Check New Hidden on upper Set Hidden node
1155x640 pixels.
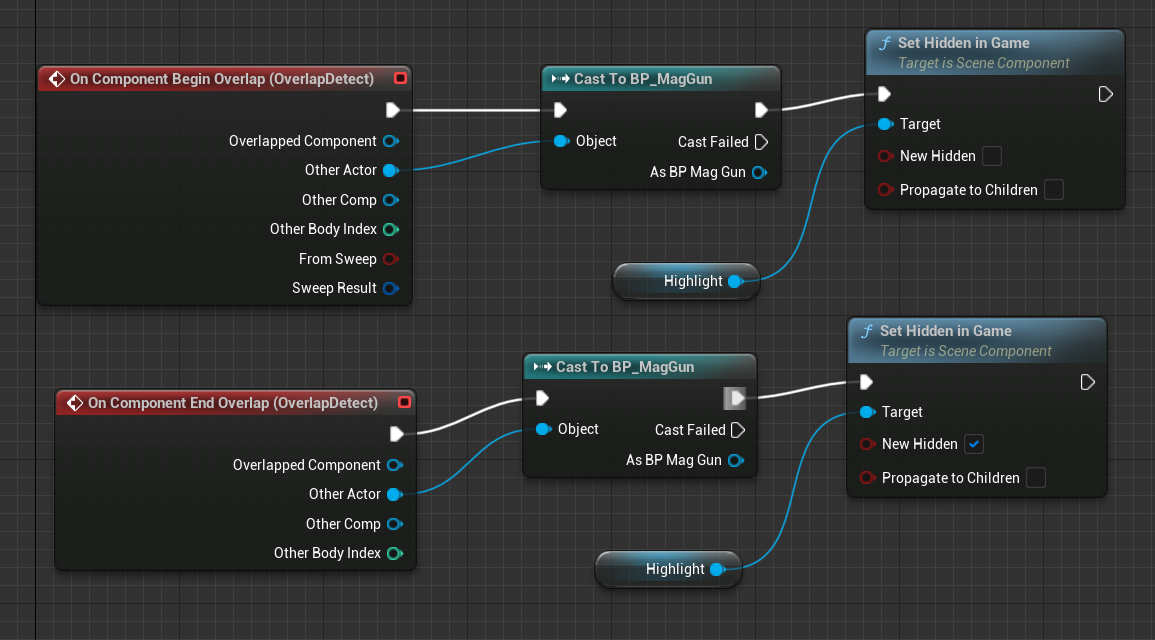(992, 156)
